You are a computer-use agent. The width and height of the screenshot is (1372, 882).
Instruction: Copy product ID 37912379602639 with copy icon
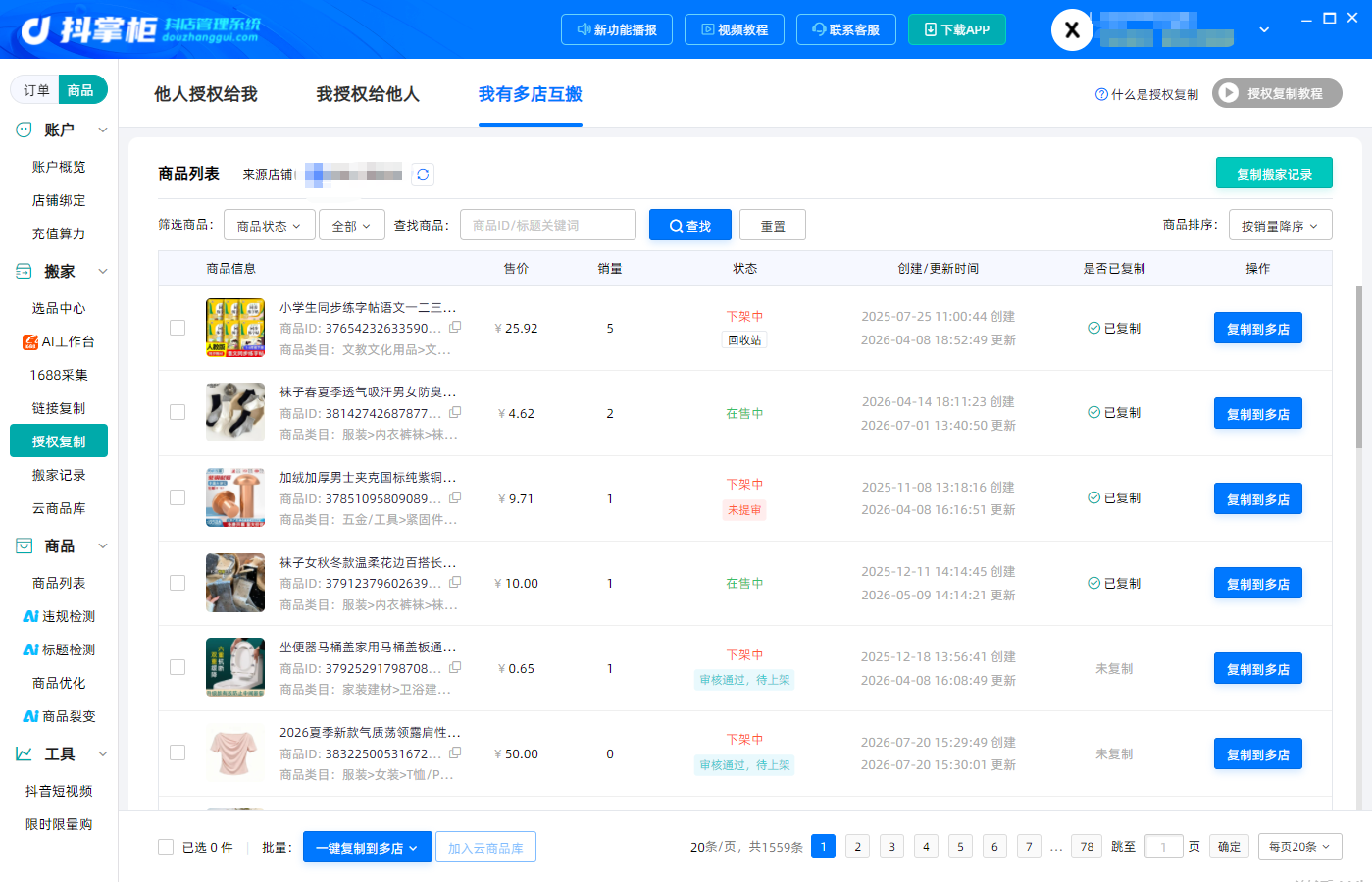coord(455,583)
